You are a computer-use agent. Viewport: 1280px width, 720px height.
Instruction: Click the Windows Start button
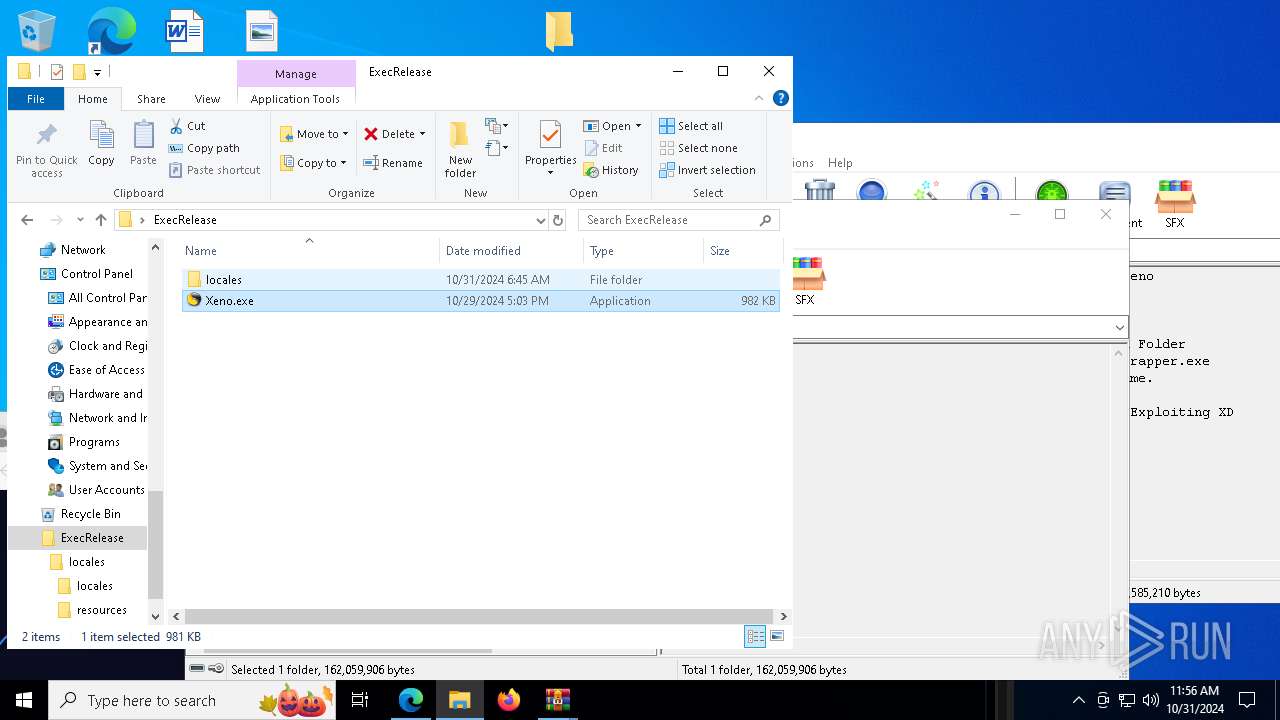point(24,700)
